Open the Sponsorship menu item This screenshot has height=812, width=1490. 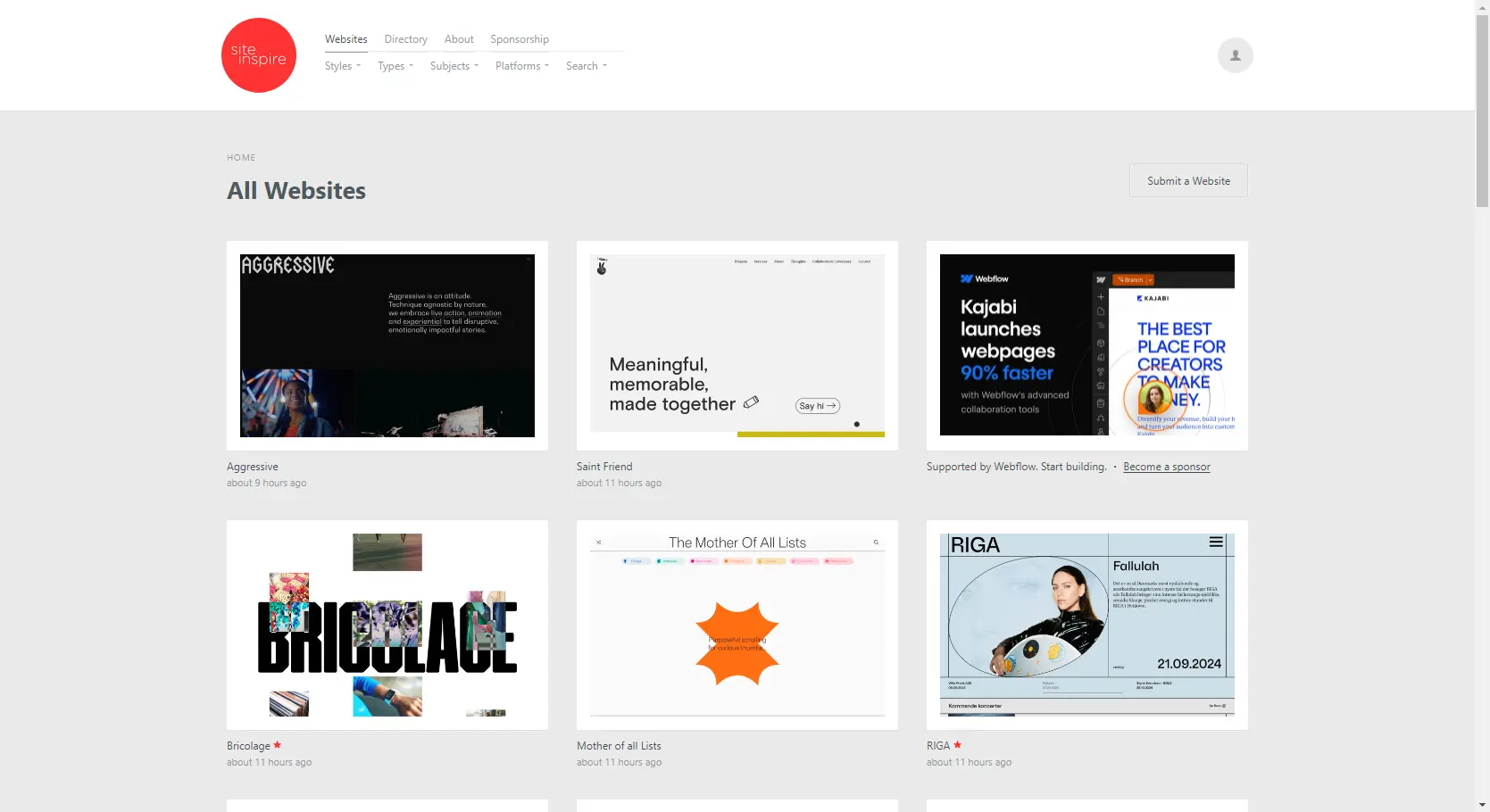(519, 39)
